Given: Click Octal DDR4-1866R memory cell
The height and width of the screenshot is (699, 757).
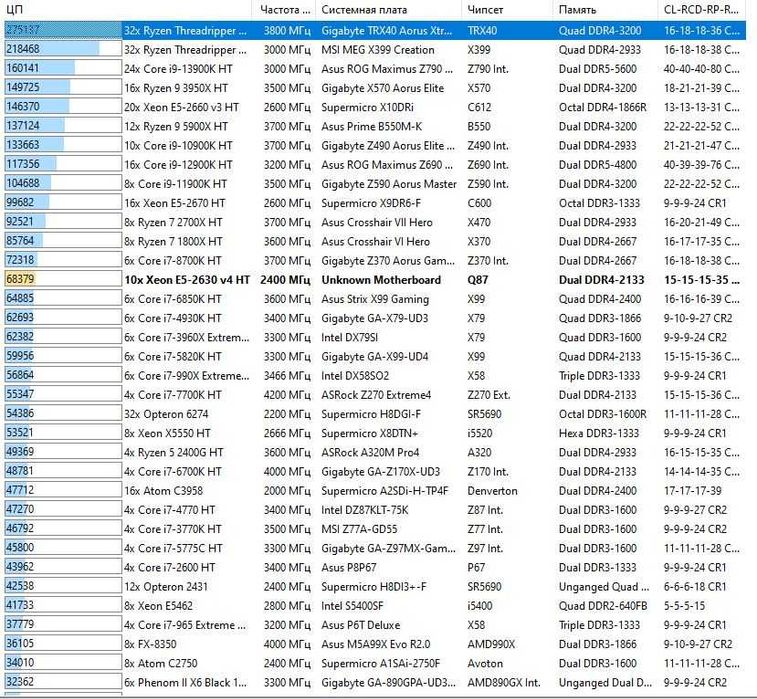Looking at the screenshot, I should (x=603, y=107).
